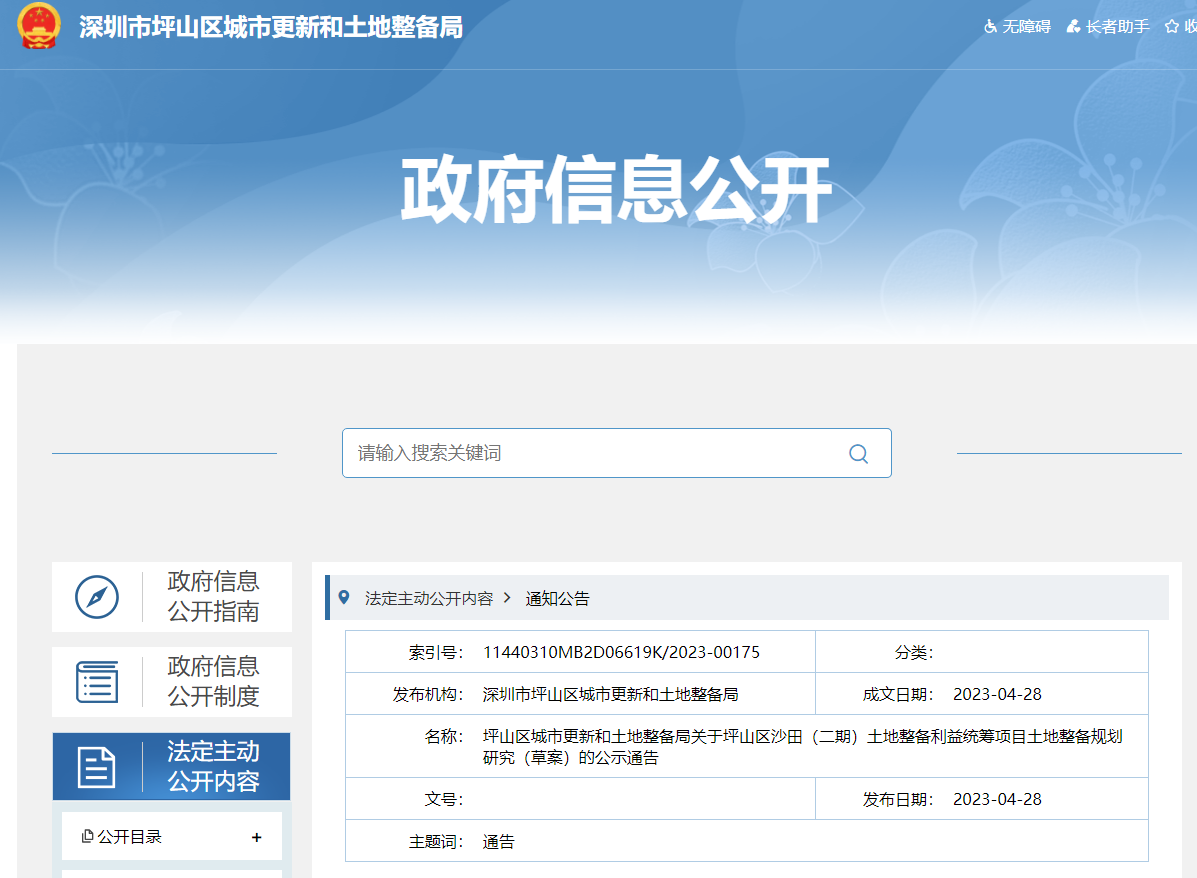Click the magnifier search icon
Image resolution: width=1197 pixels, height=878 pixels.
tap(858, 454)
